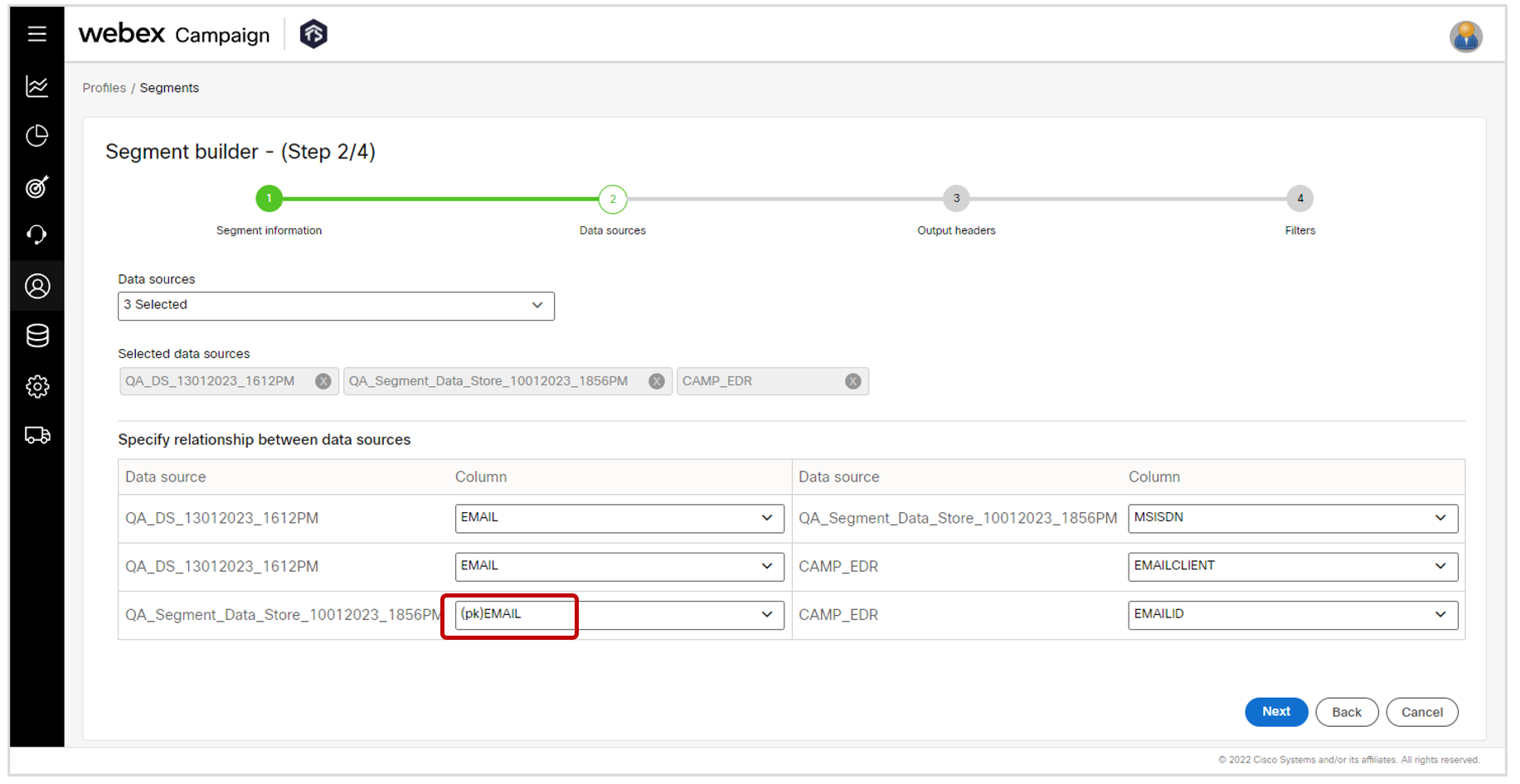Open the headset support sidebar icon

[x=36, y=235]
